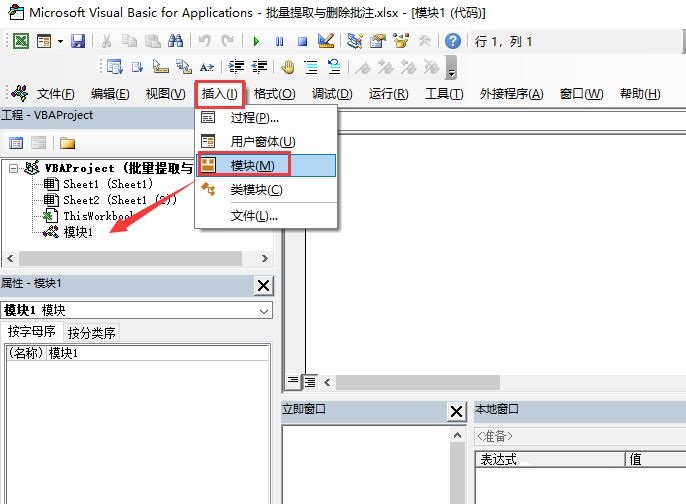Click the 插入(I) menu

[x=220, y=94]
